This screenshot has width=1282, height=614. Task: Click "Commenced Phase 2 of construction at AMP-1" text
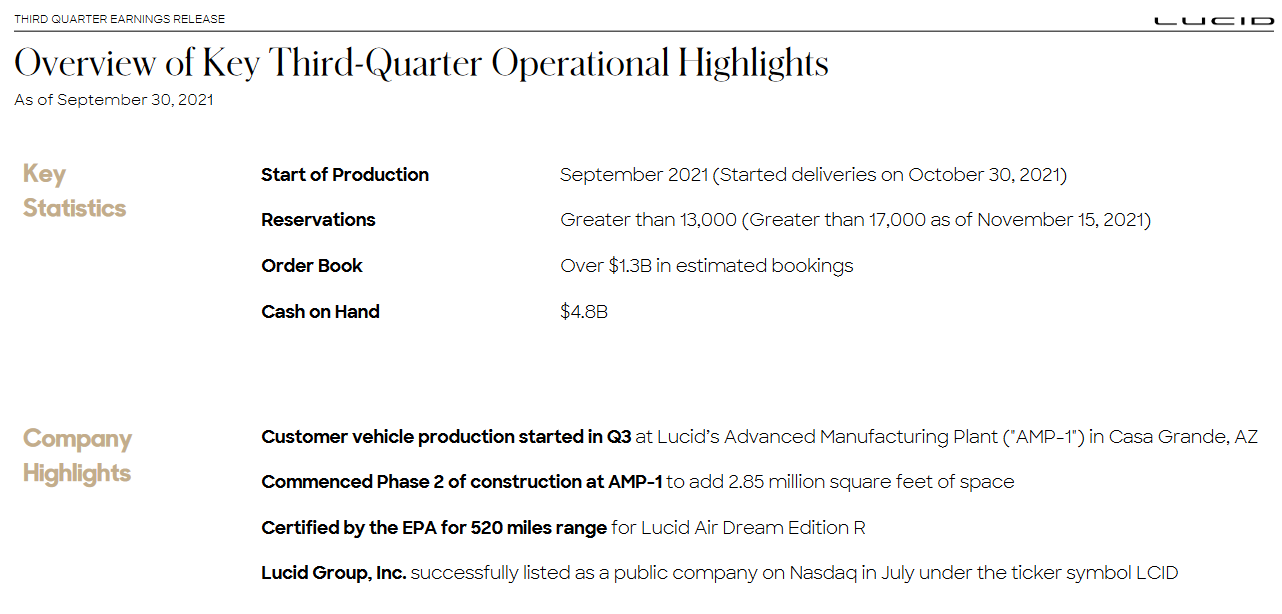tap(461, 482)
